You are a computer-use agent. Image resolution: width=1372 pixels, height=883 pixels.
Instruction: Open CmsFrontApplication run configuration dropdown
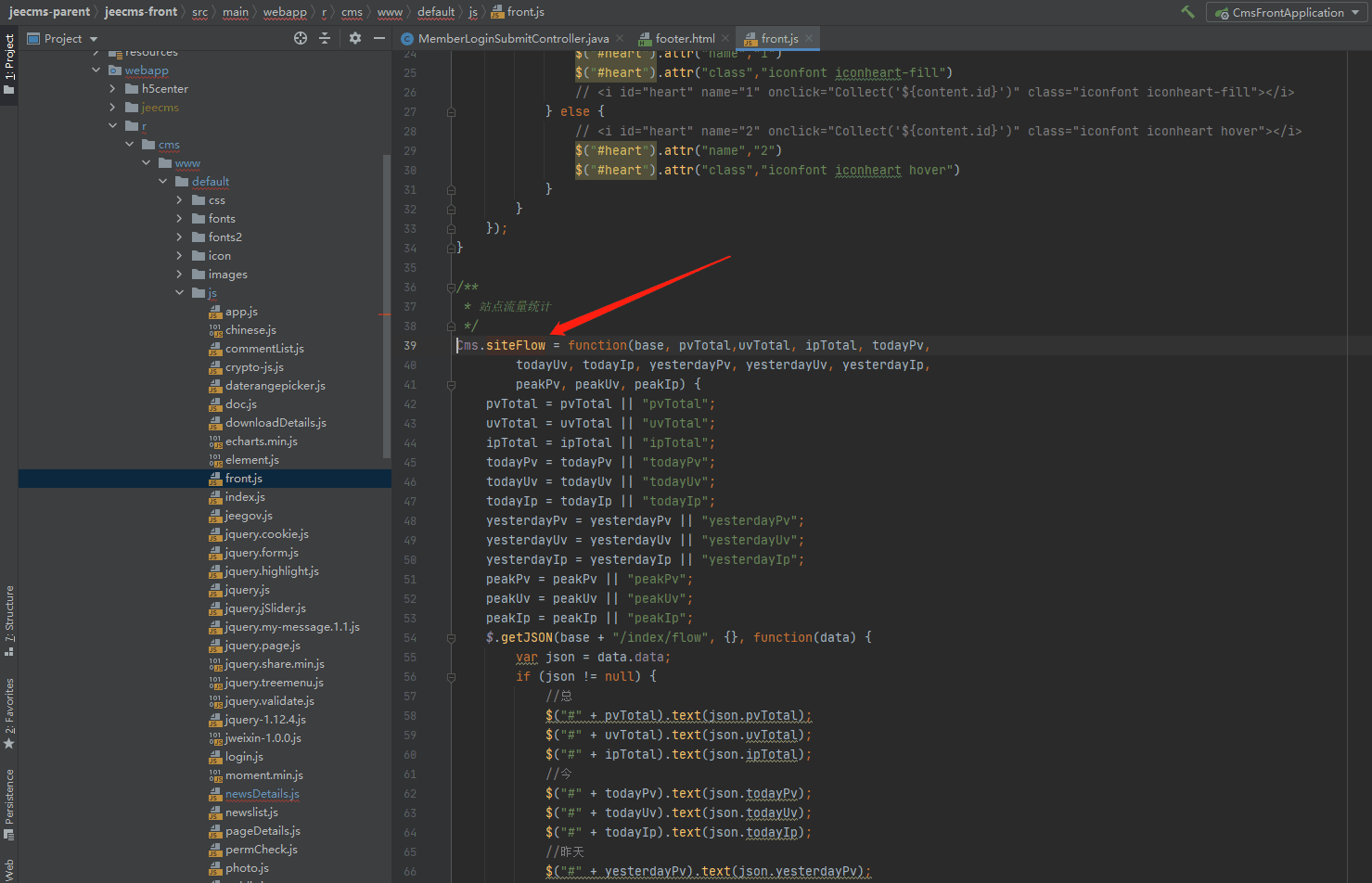click(1289, 12)
